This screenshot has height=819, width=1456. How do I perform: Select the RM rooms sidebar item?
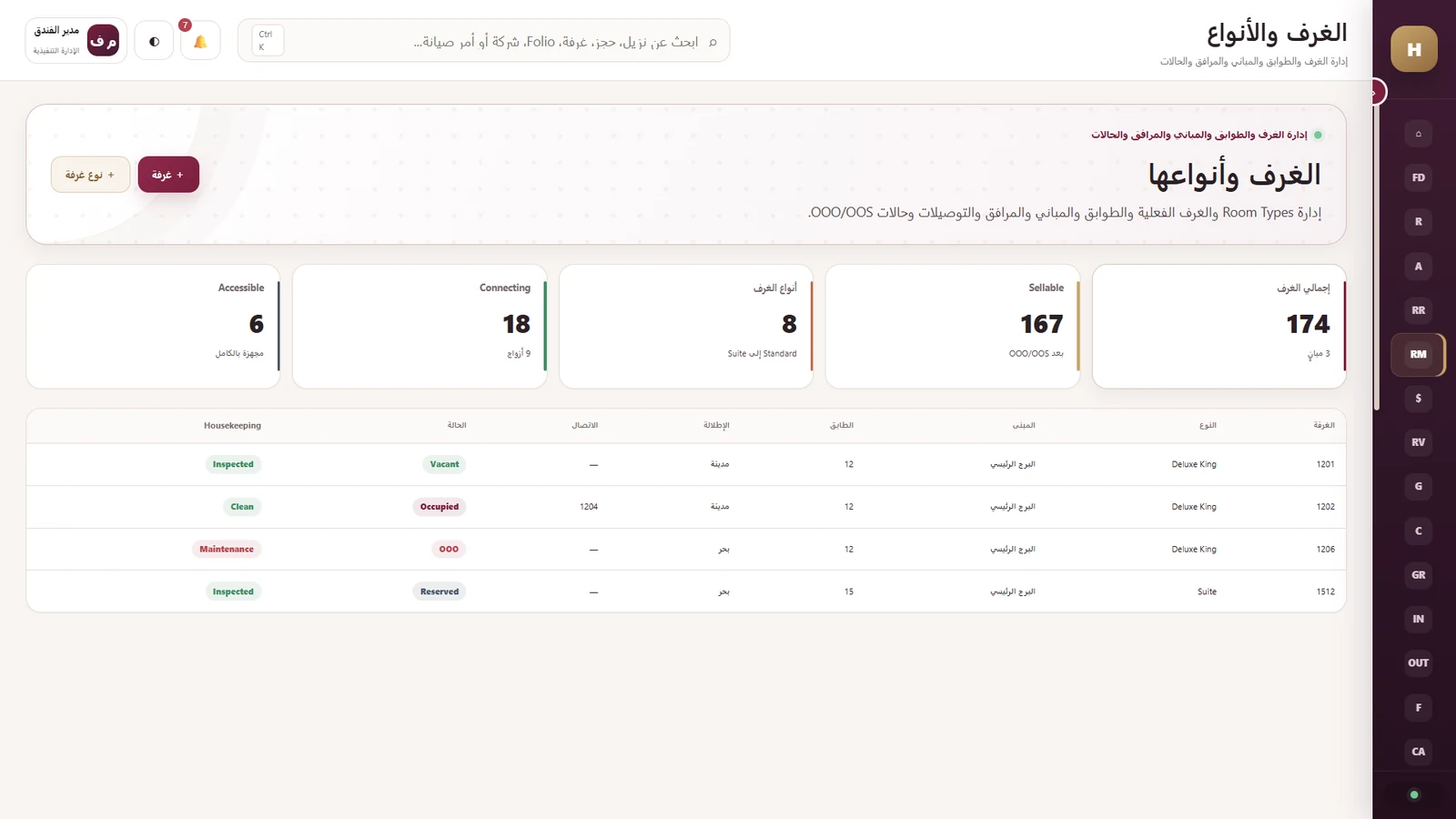pyautogui.click(x=1418, y=354)
